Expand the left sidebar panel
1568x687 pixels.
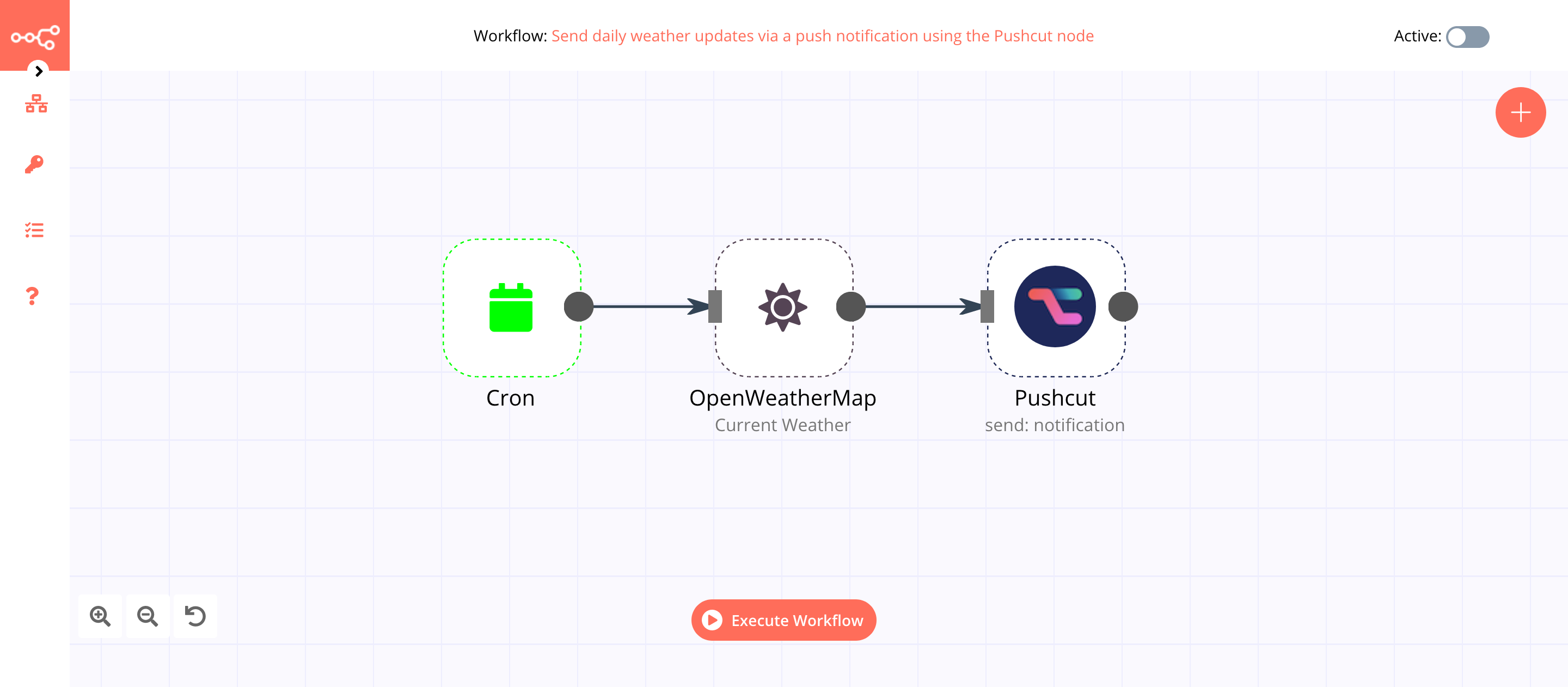click(37, 71)
